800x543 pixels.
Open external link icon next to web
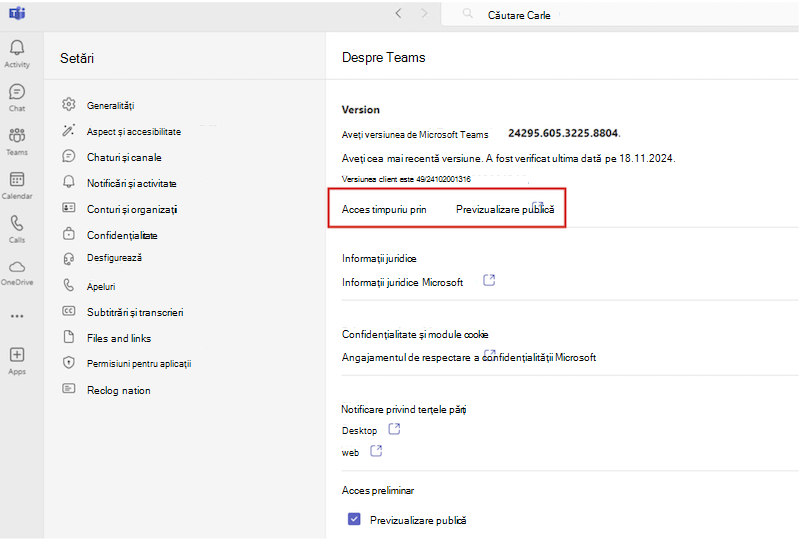click(x=376, y=451)
